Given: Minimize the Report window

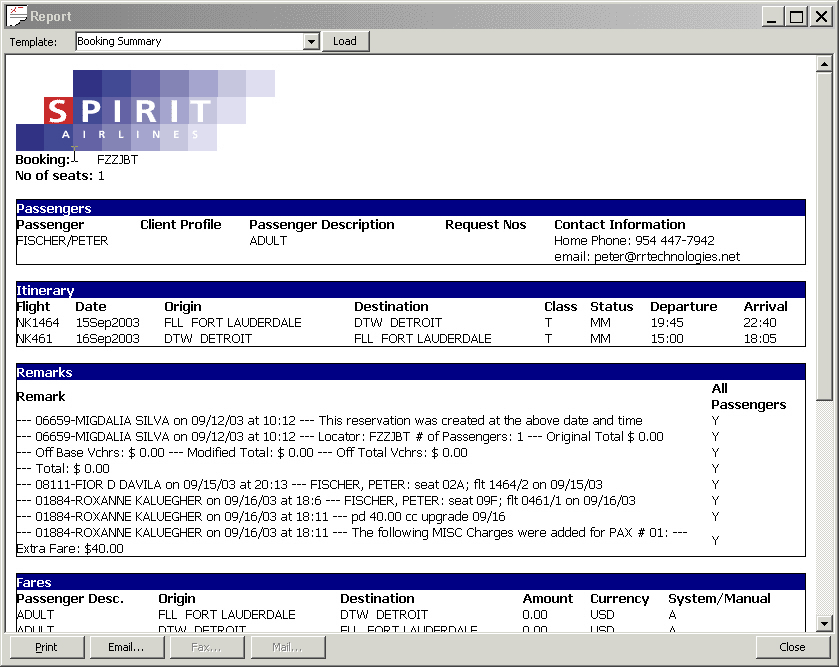Looking at the screenshot, I should click(x=774, y=16).
